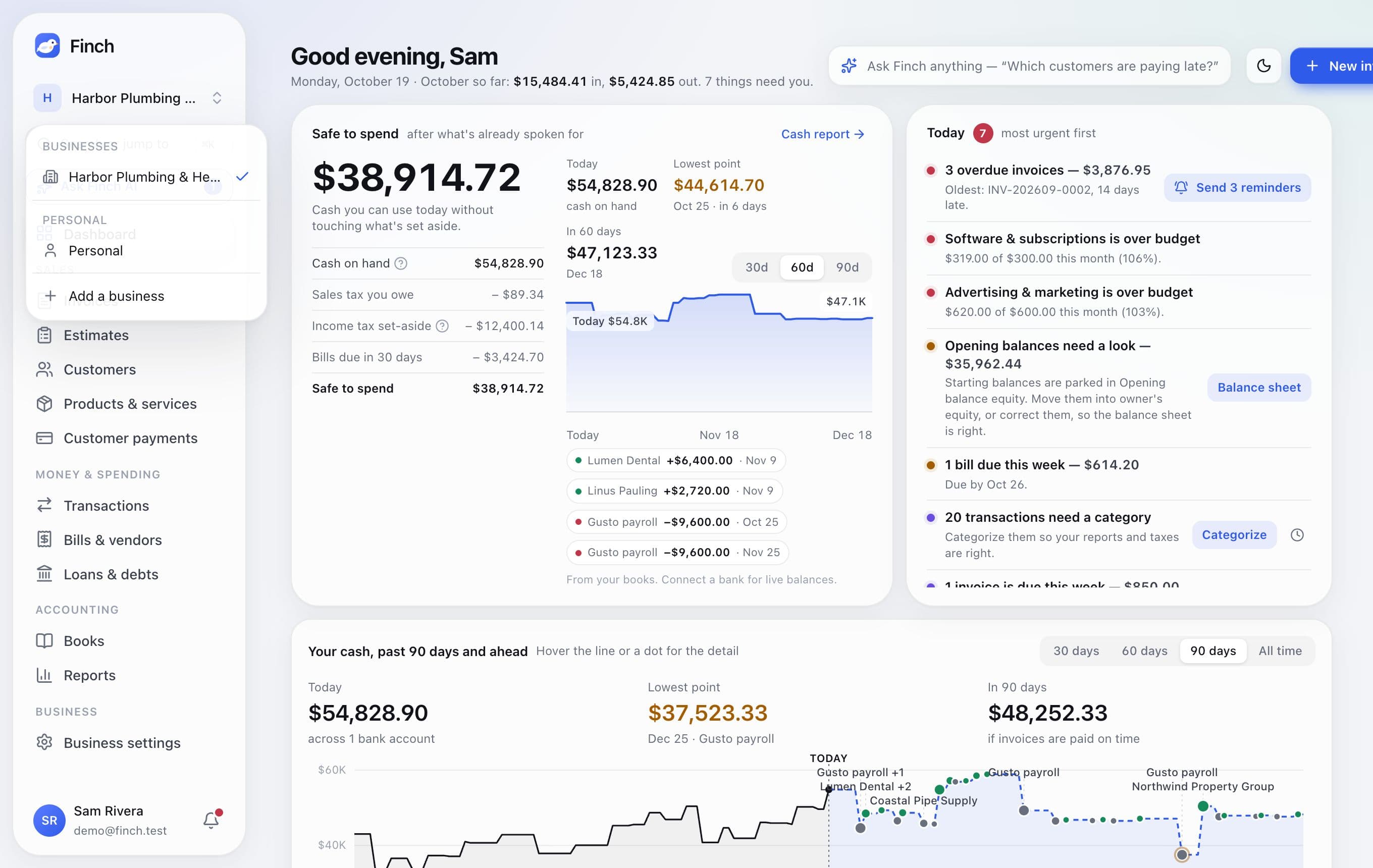This screenshot has height=868, width=1373.
Task: Open Products & services page
Action: (x=128, y=404)
